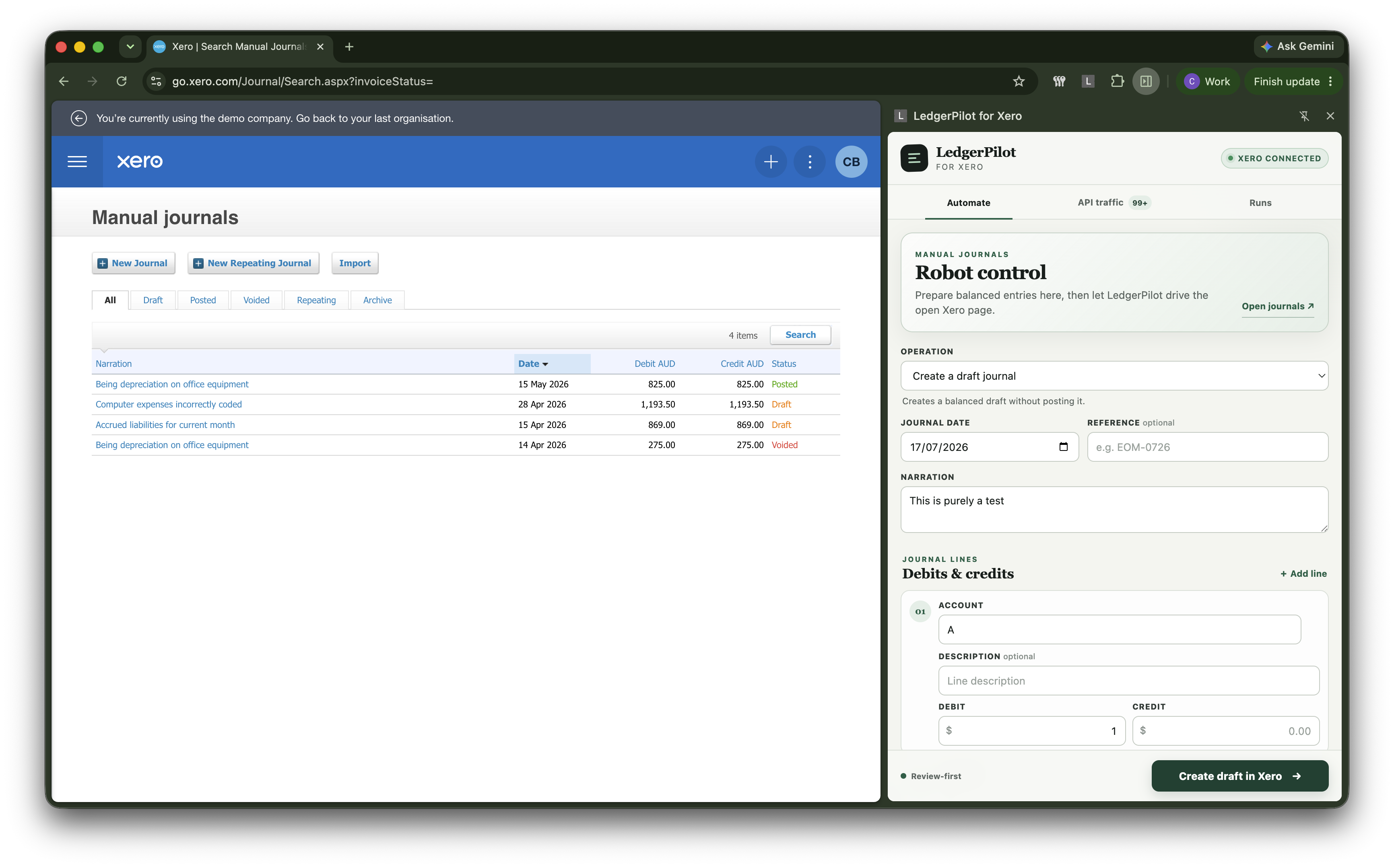
Task: Click into the Narration text area
Action: (x=1114, y=509)
